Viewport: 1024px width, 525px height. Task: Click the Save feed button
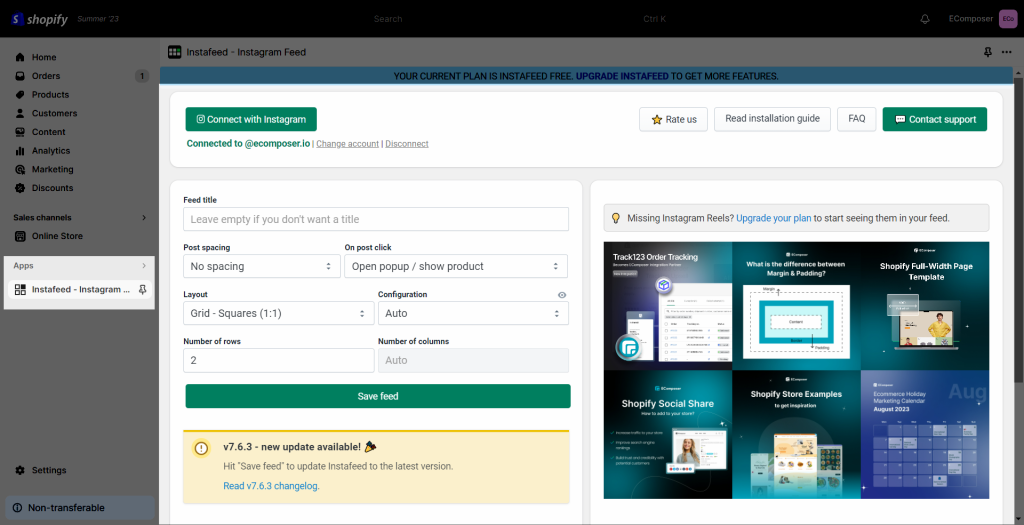coord(378,396)
